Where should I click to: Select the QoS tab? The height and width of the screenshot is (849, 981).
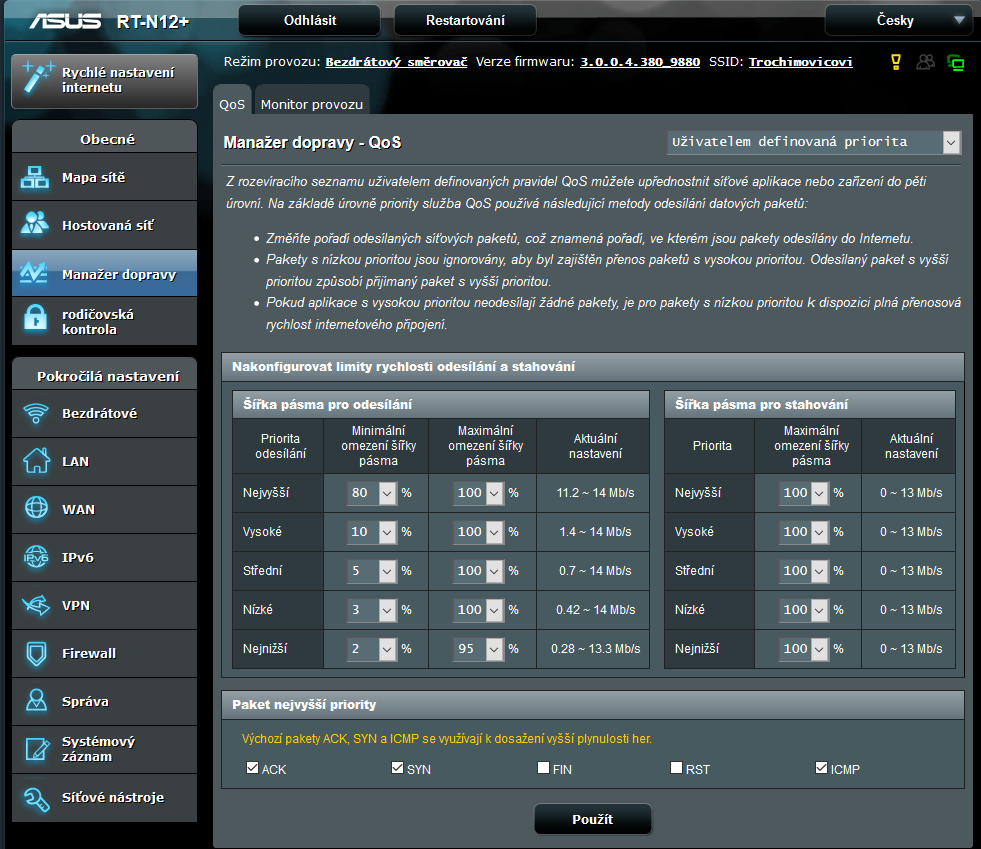[232, 104]
